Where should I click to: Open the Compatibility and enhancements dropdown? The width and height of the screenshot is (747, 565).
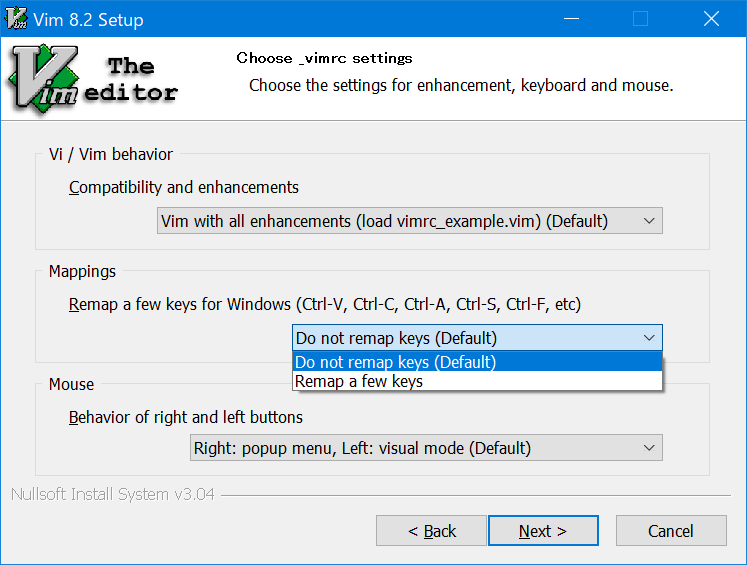410,221
